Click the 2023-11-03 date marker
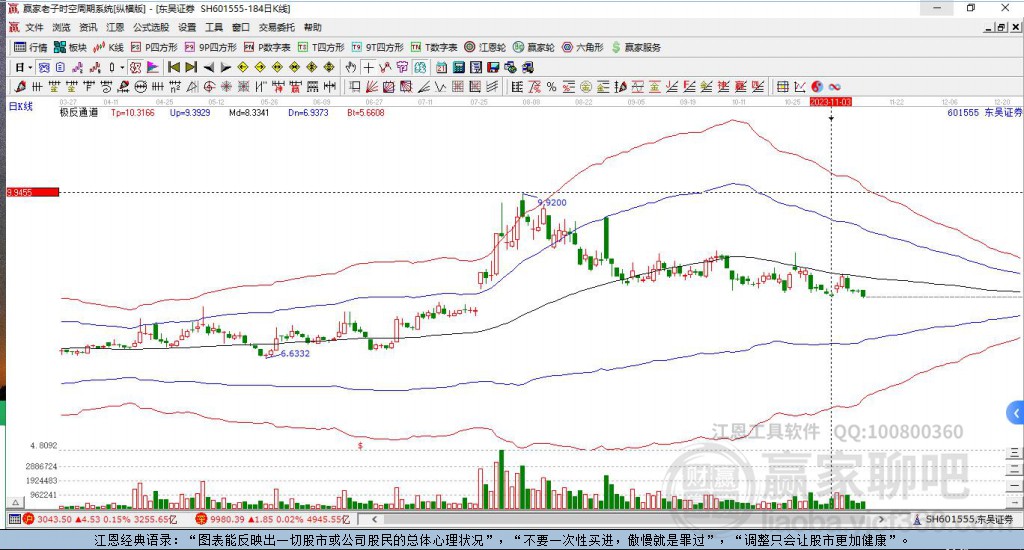This screenshot has width=1024, height=550. point(831,102)
